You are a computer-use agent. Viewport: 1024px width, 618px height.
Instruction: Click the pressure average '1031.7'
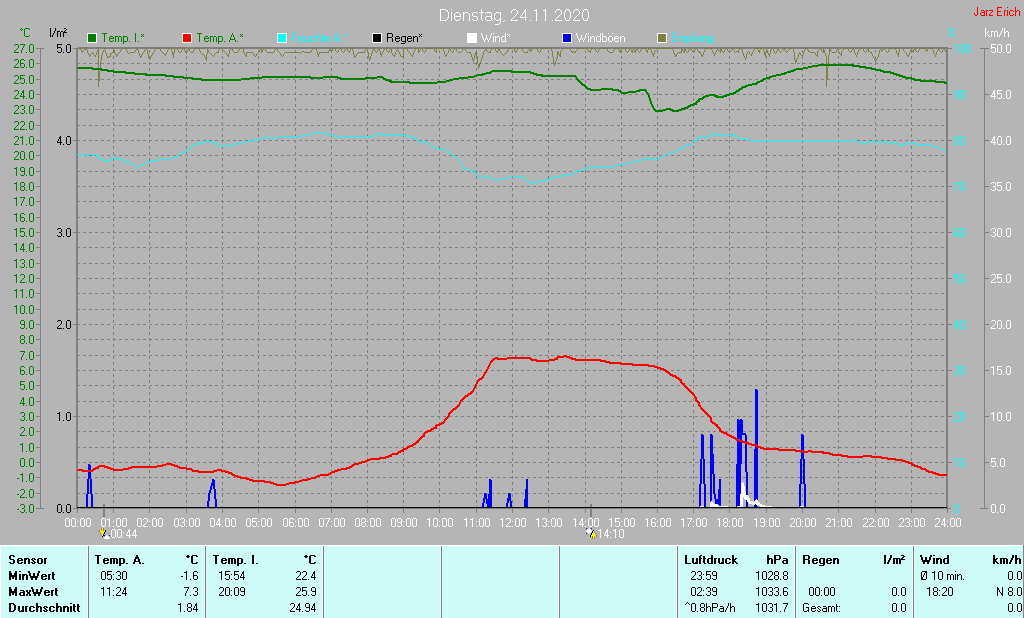pos(772,608)
